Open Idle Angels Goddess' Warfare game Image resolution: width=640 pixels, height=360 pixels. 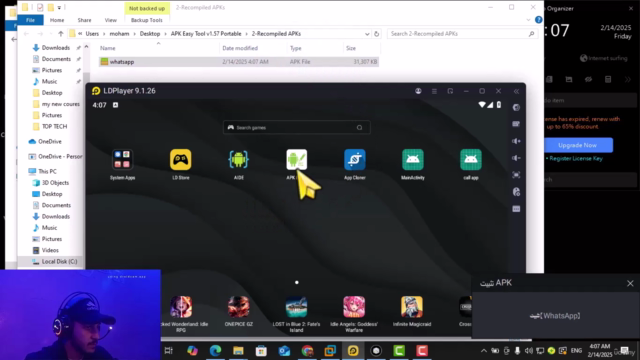point(354,307)
